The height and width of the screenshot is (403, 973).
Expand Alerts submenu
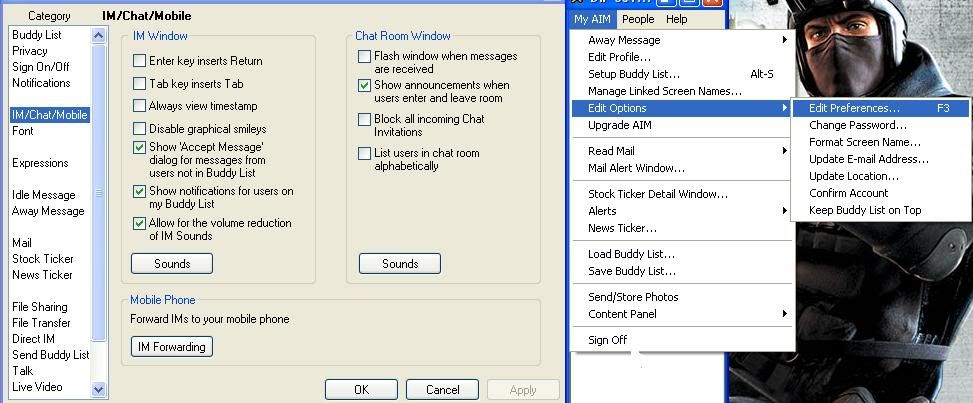(x=683, y=211)
